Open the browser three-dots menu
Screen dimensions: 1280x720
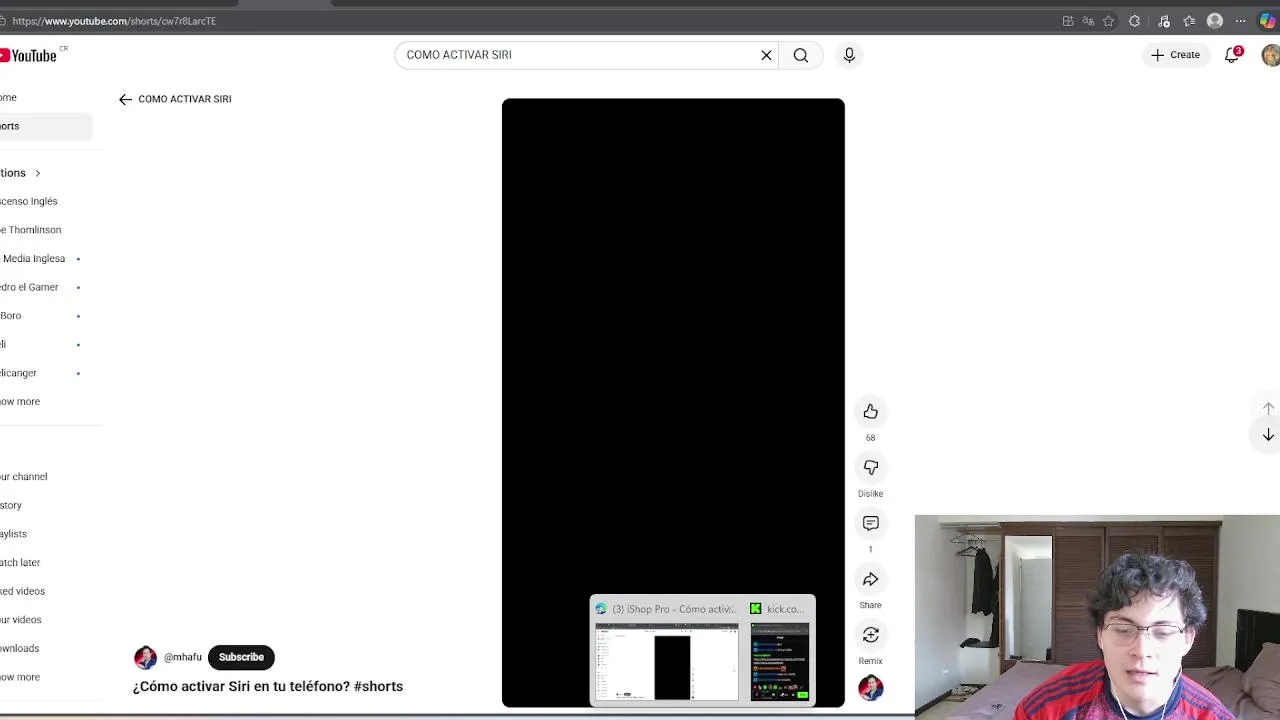1241,21
